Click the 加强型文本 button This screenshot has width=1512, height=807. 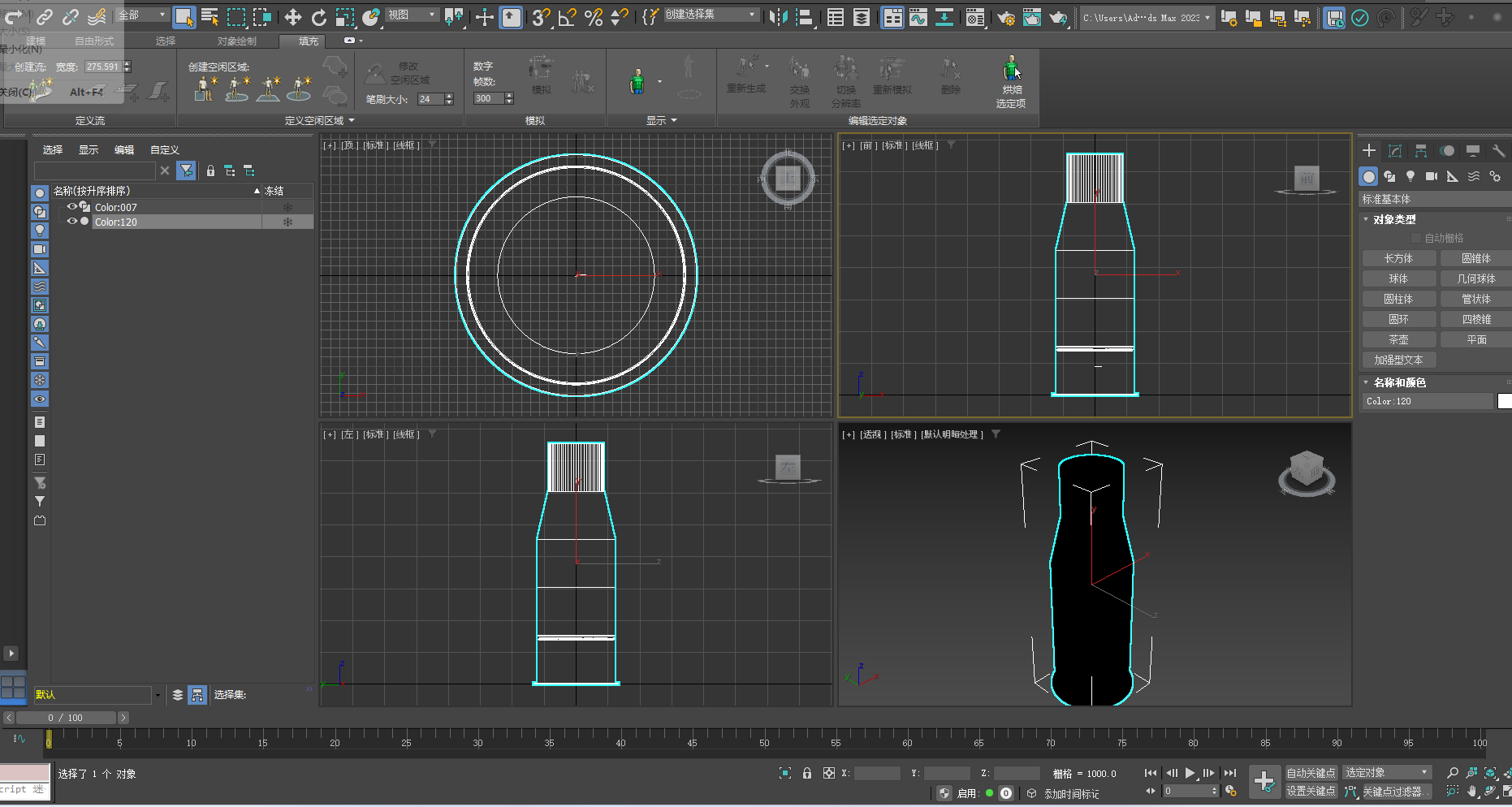(1398, 360)
